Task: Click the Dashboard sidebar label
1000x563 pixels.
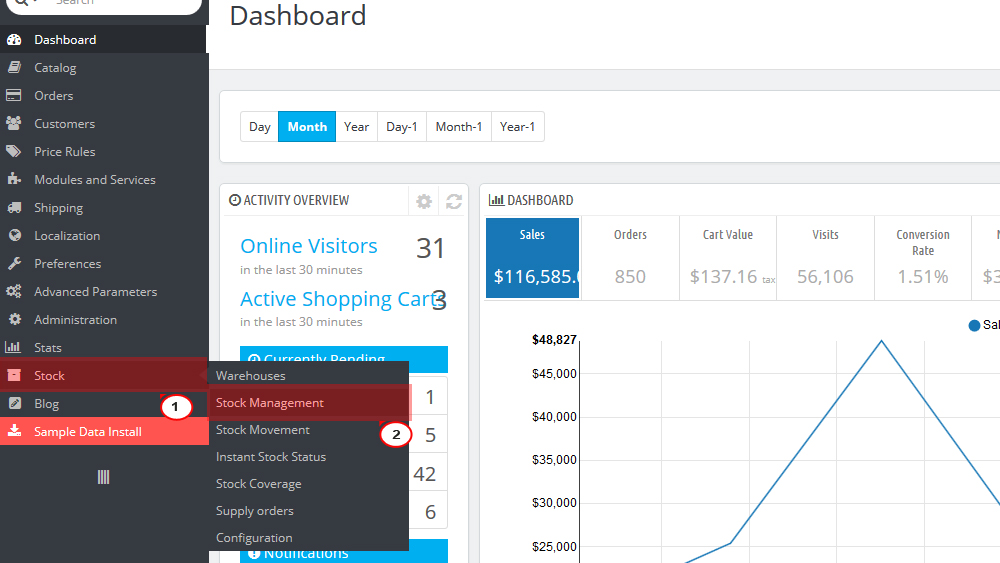Action: 65,40
